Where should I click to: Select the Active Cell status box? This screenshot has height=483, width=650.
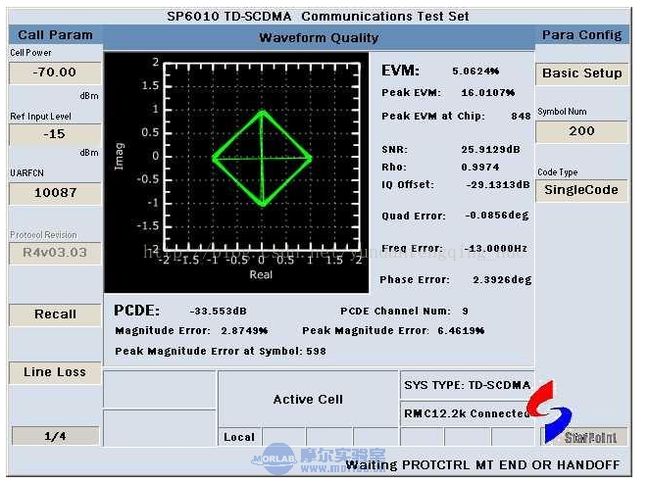pos(308,400)
